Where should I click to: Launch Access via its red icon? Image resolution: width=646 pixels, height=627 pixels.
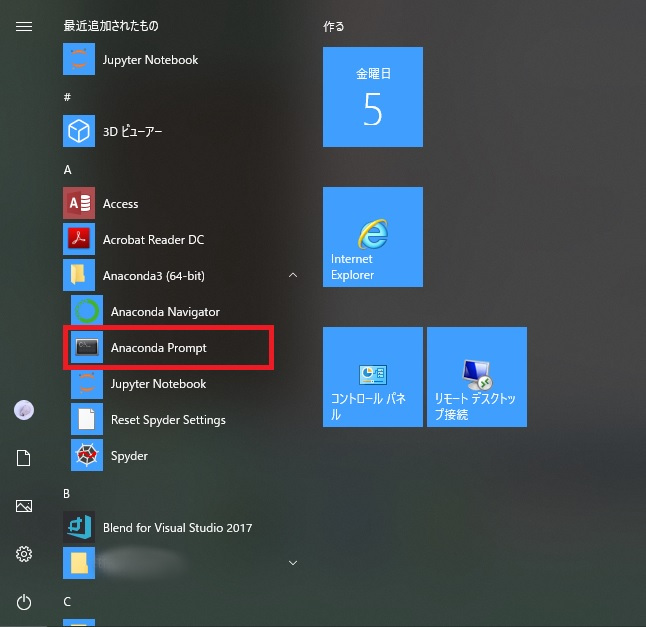[x=79, y=203]
